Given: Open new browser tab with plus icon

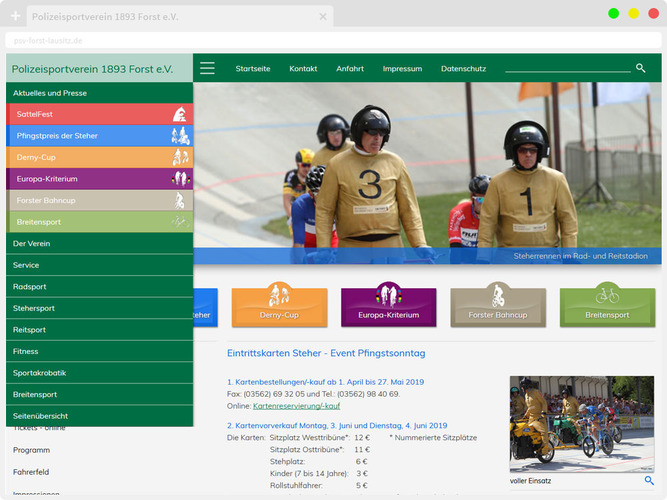Looking at the screenshot, I should tap(15, 17).
